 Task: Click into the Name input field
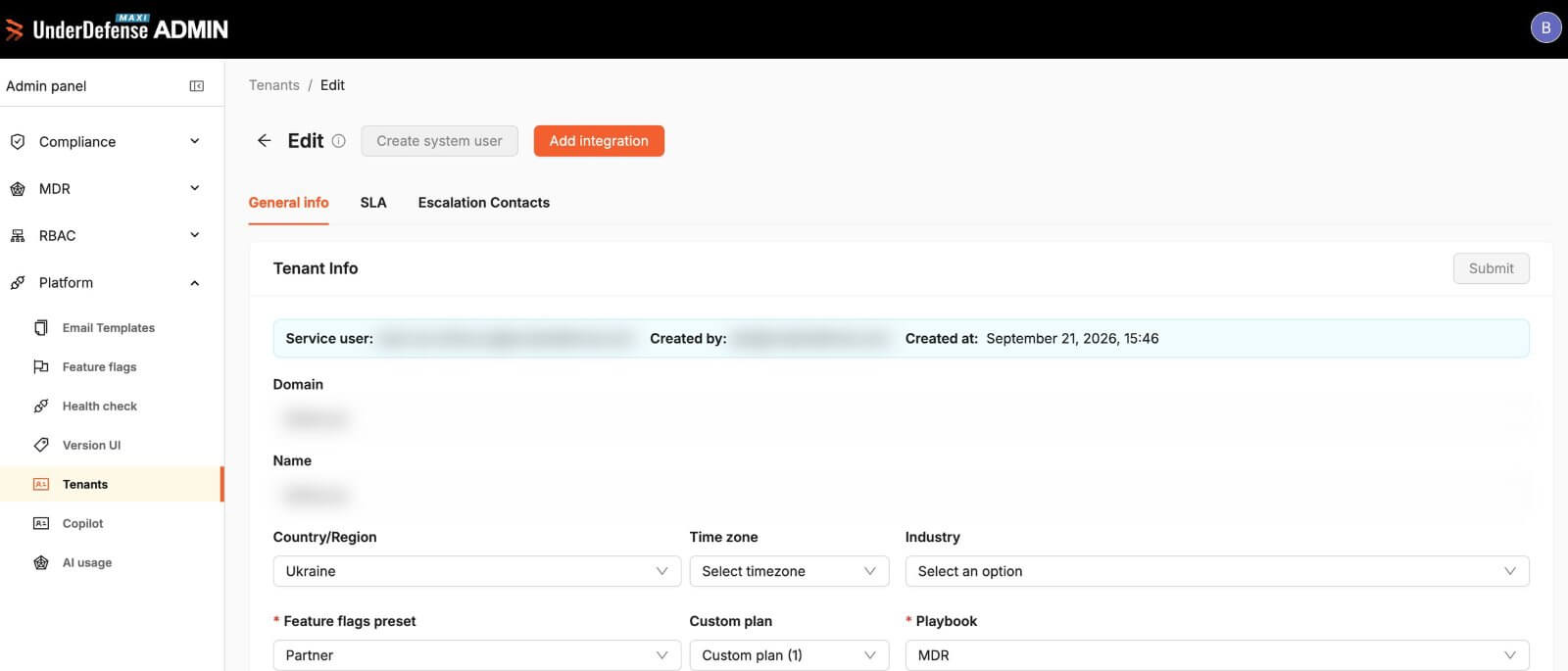click(901, 495)
